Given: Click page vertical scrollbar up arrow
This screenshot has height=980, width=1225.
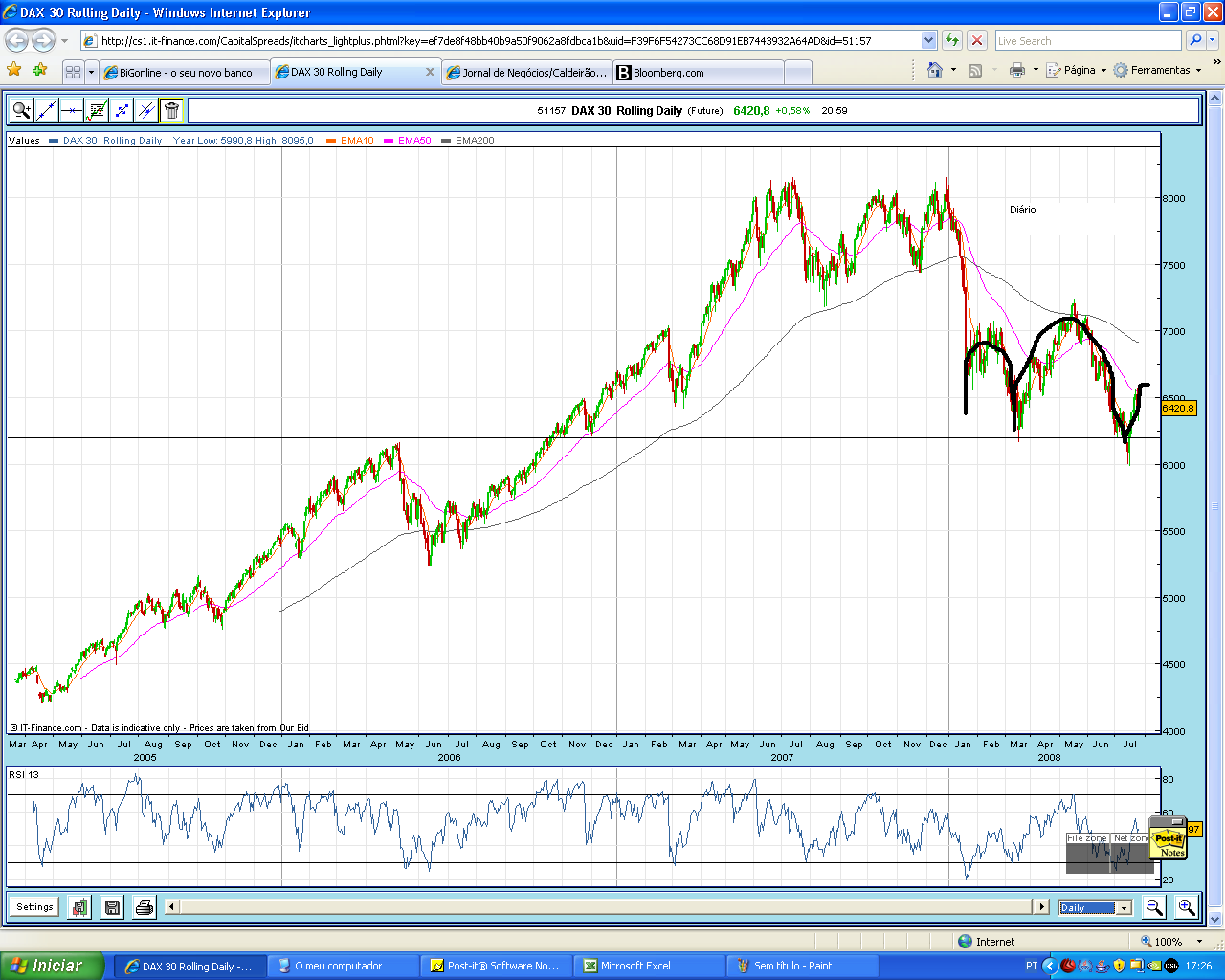Looking at the screenshot, I should point(1215,97).
